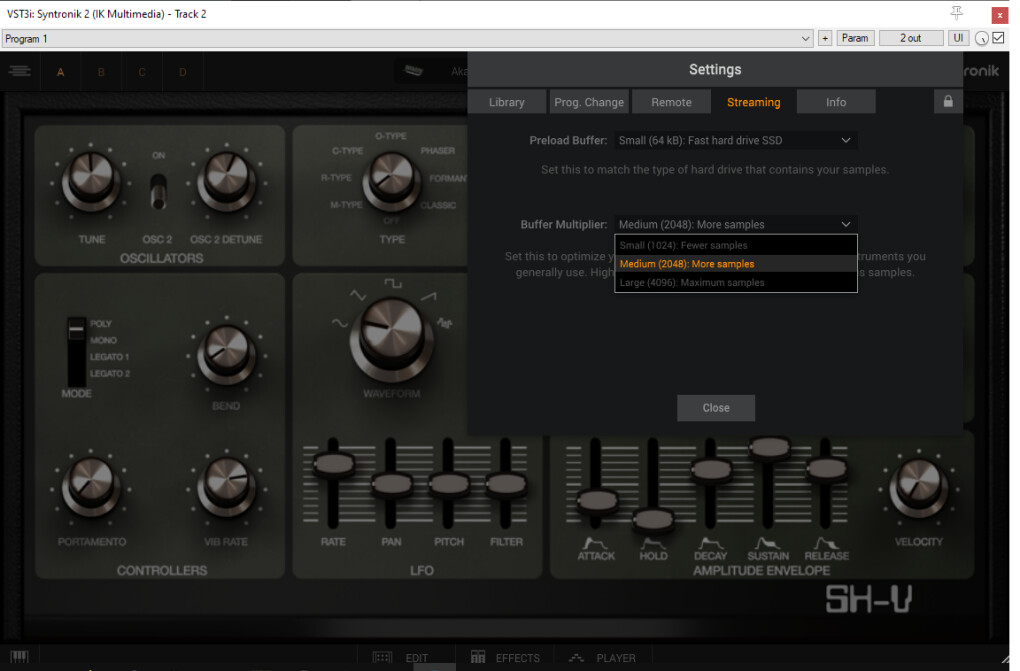Click the DECAY envelope shape icon

tap(710, 543)
